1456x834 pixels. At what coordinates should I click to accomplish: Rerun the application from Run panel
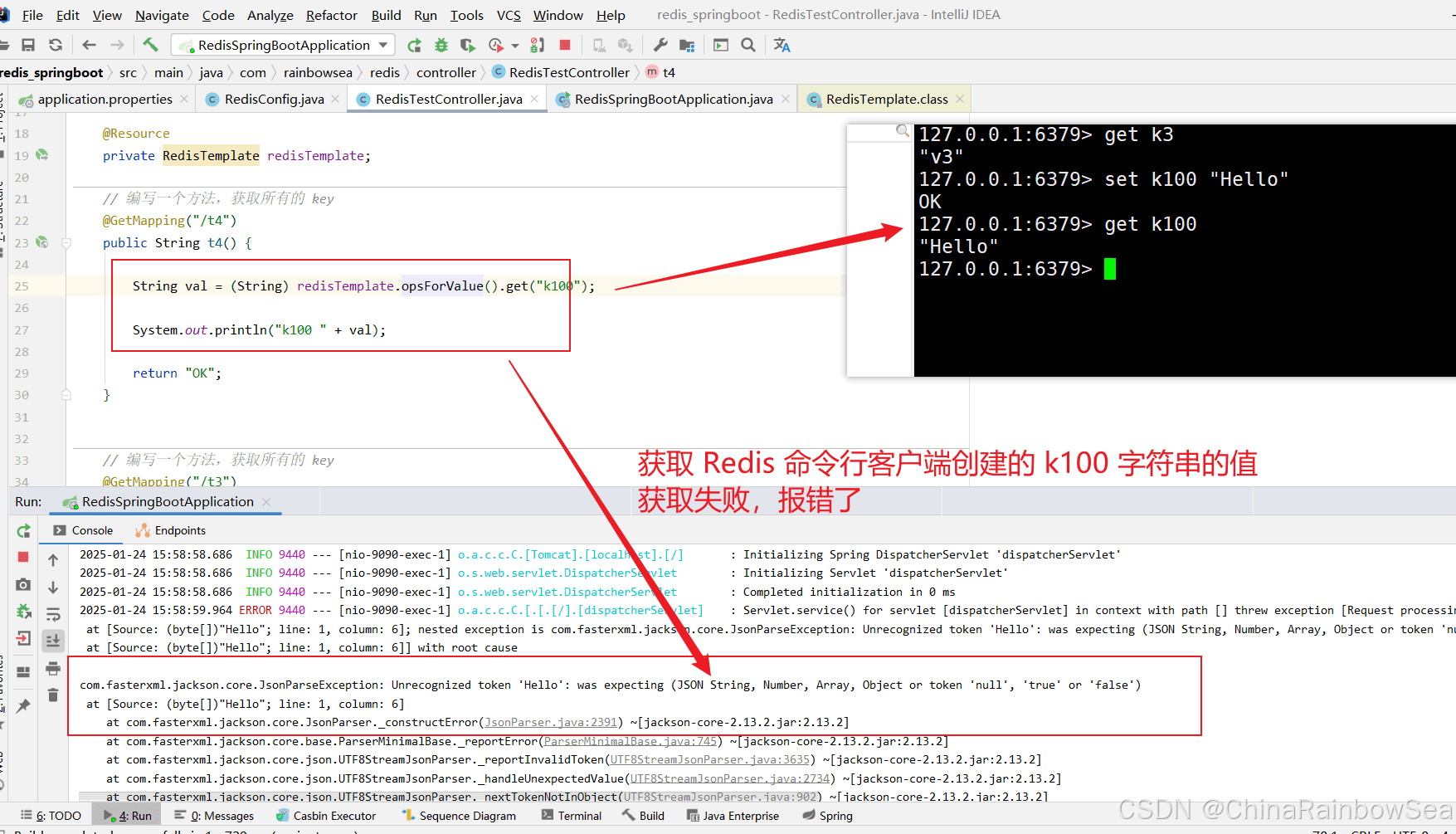(23, 531)
